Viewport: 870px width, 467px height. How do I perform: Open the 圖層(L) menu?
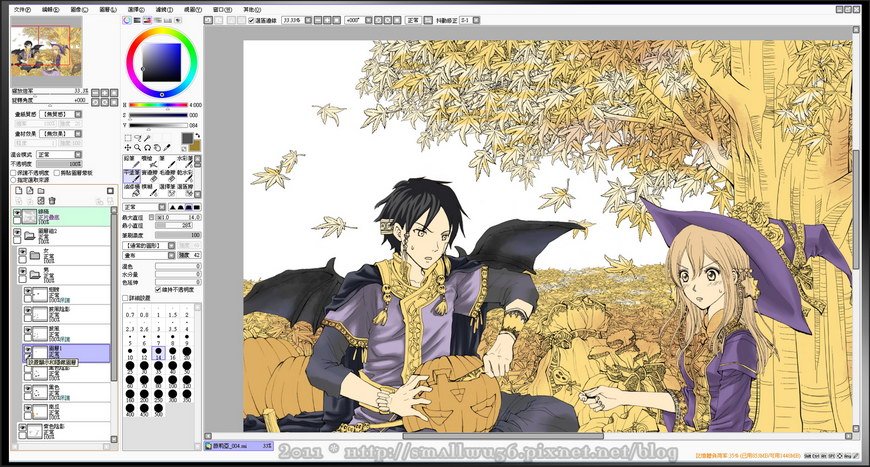click(x=108, y=9)
